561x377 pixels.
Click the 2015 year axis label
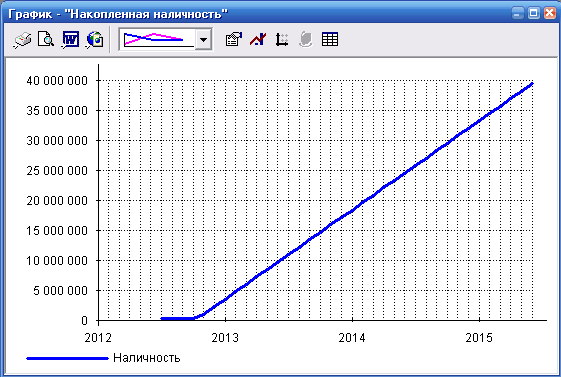point(479,338)
